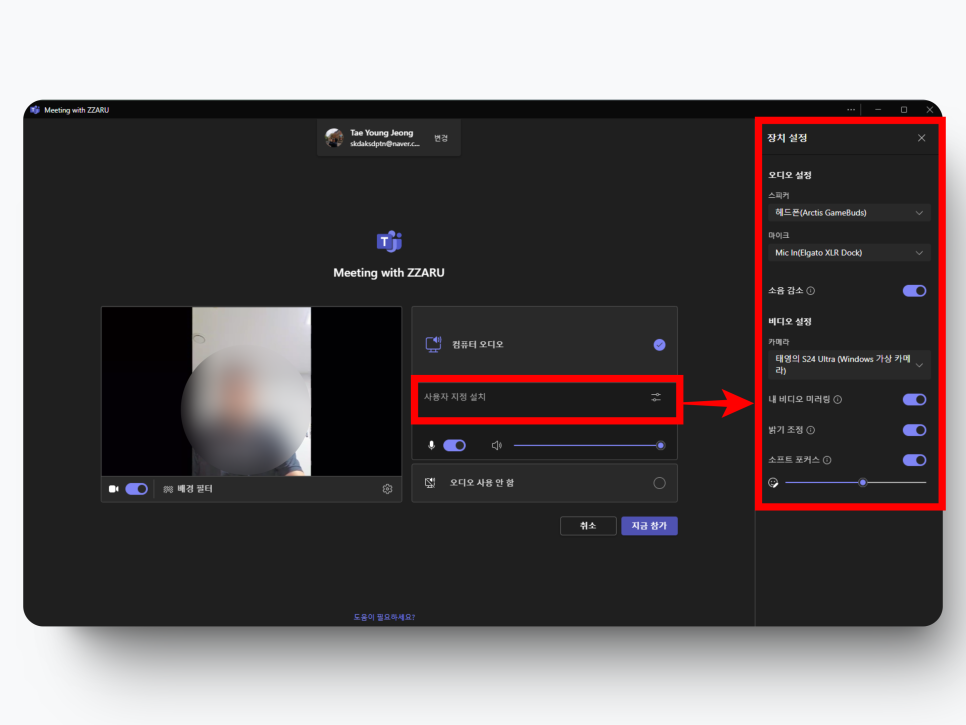Click the no-audio icon

point(430,483)
